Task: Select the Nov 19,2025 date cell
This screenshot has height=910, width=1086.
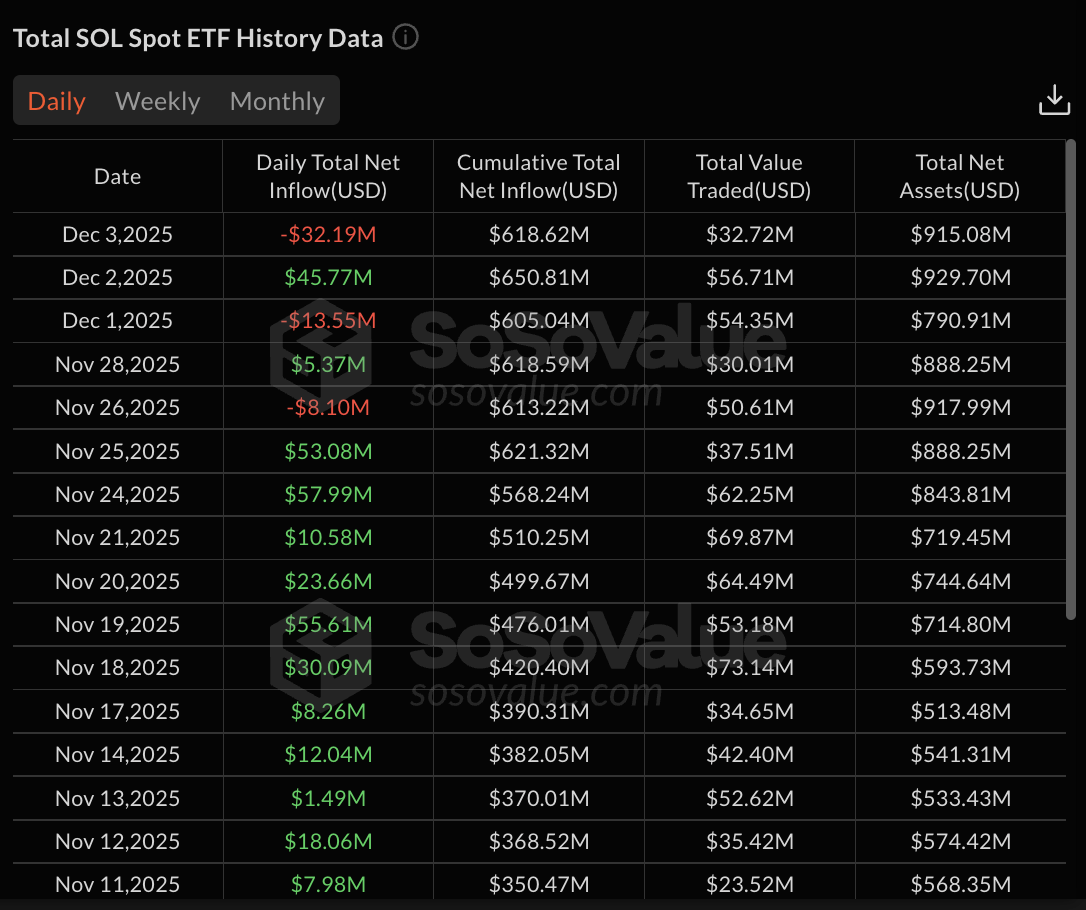Action: pos(118,624)
